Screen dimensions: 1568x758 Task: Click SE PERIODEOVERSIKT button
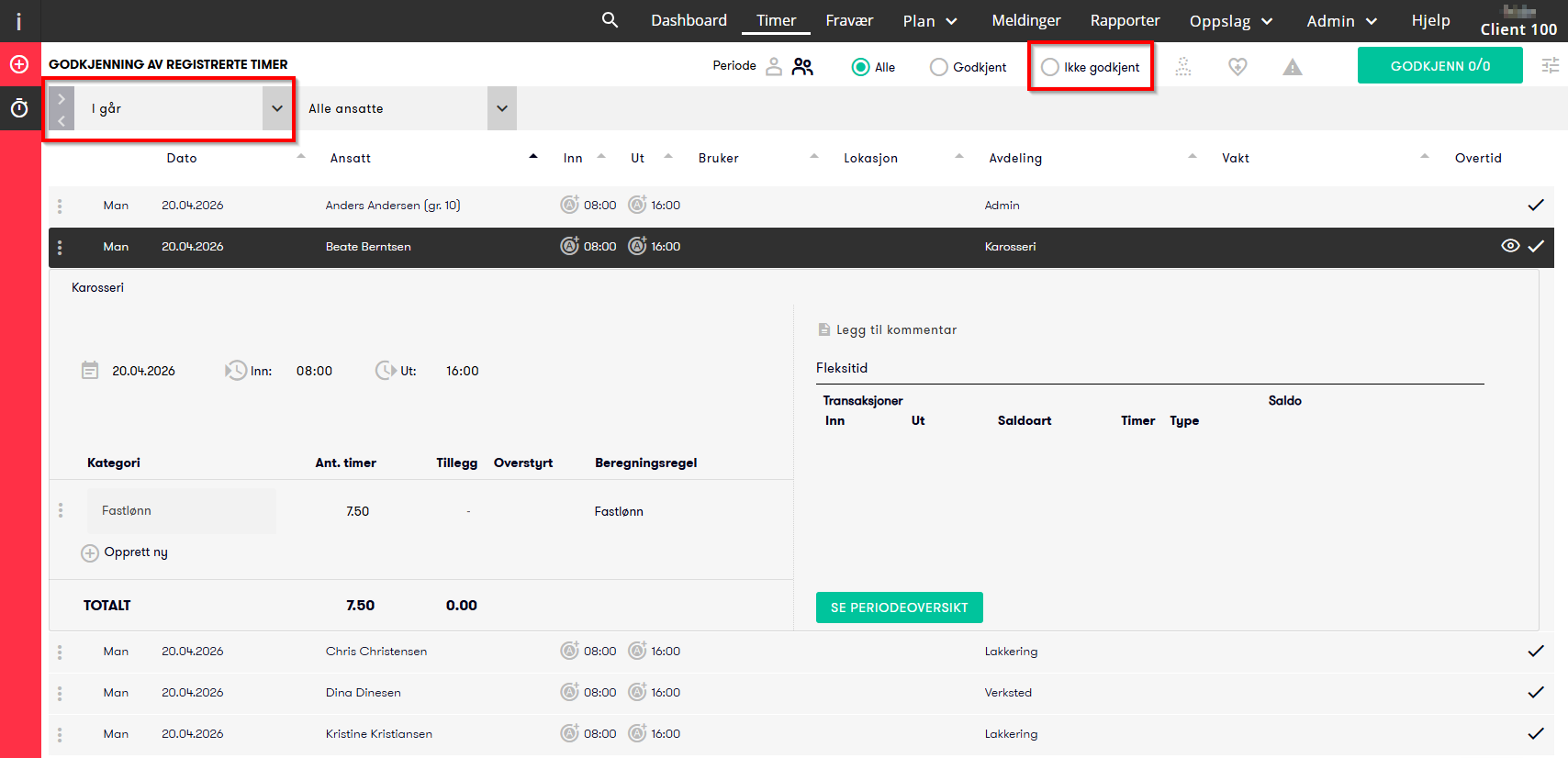click(899, 608)
